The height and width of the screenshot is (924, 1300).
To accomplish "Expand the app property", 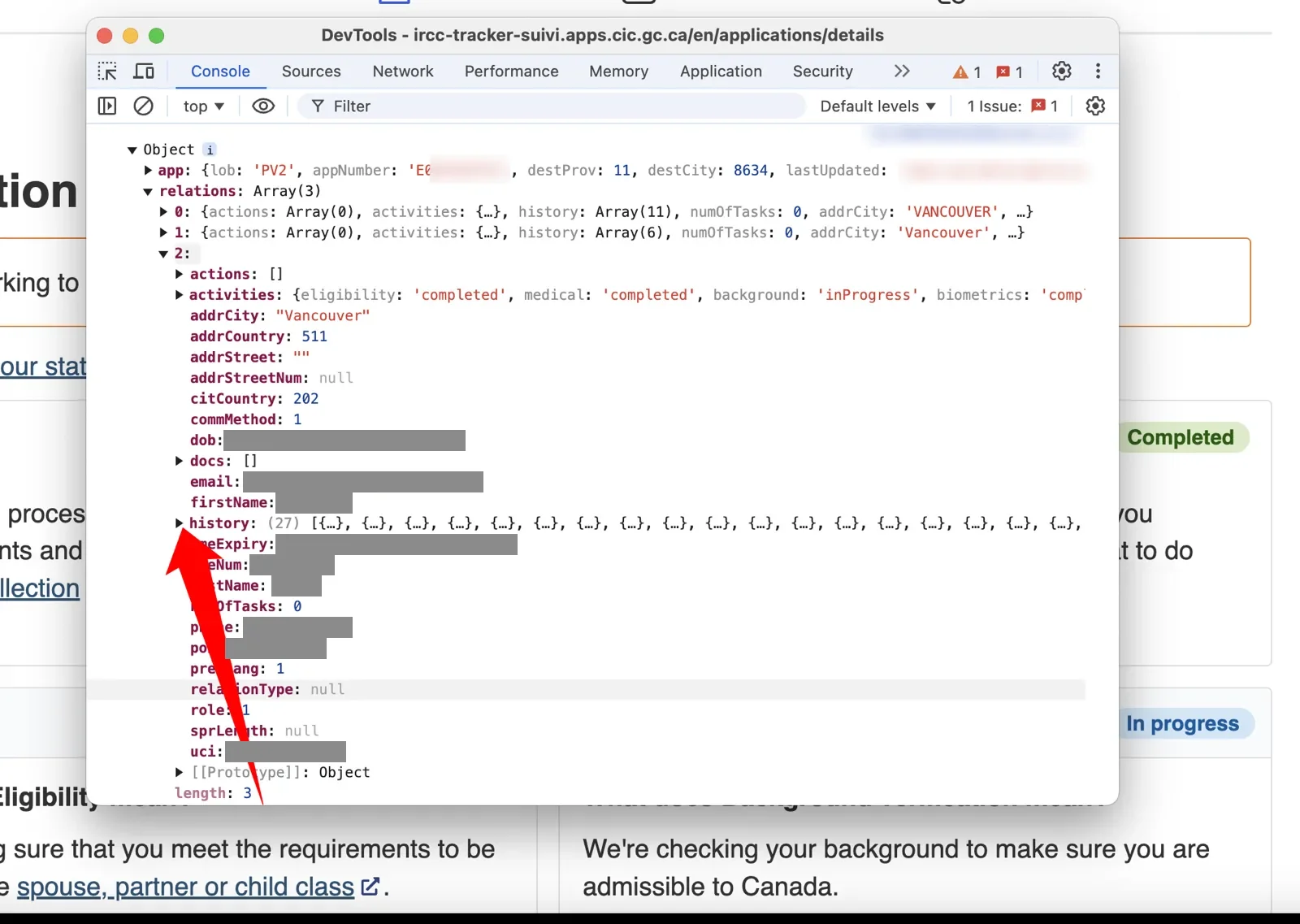I will click(x=148, y=171).
